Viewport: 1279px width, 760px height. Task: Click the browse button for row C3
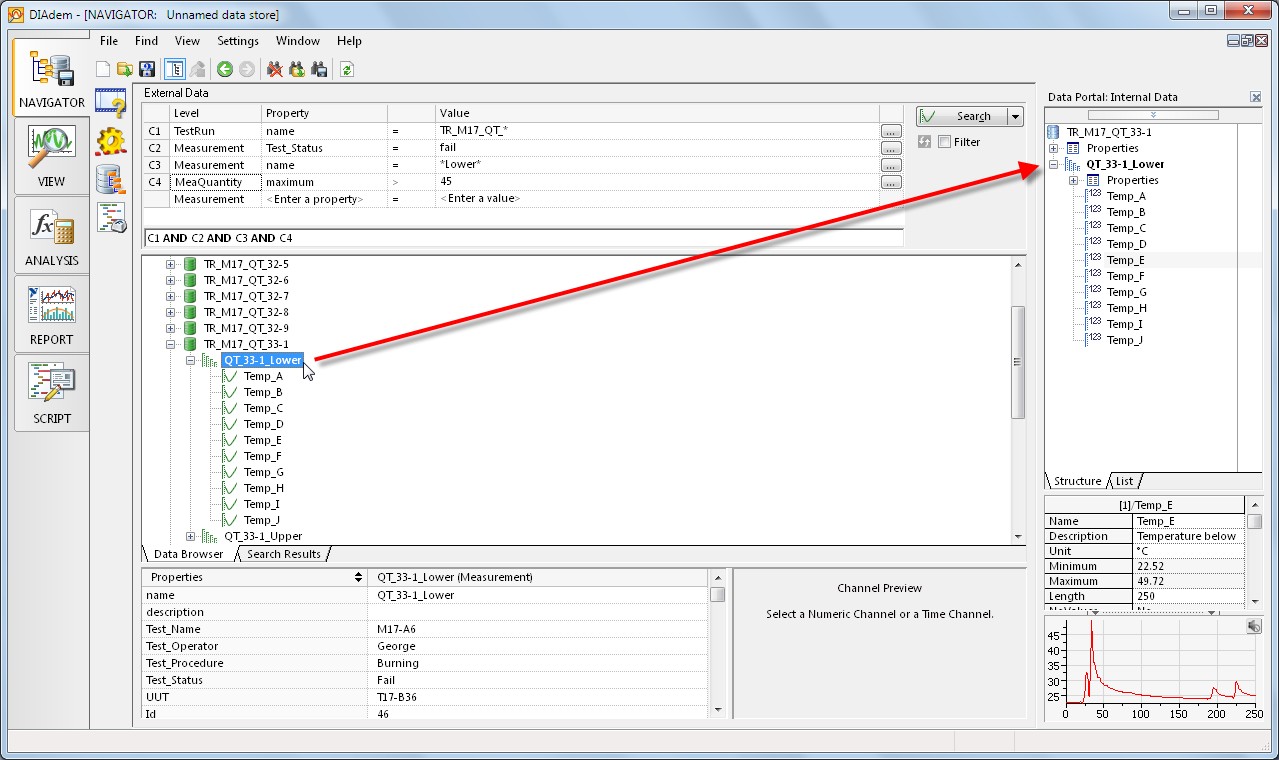tap(891, 165)
